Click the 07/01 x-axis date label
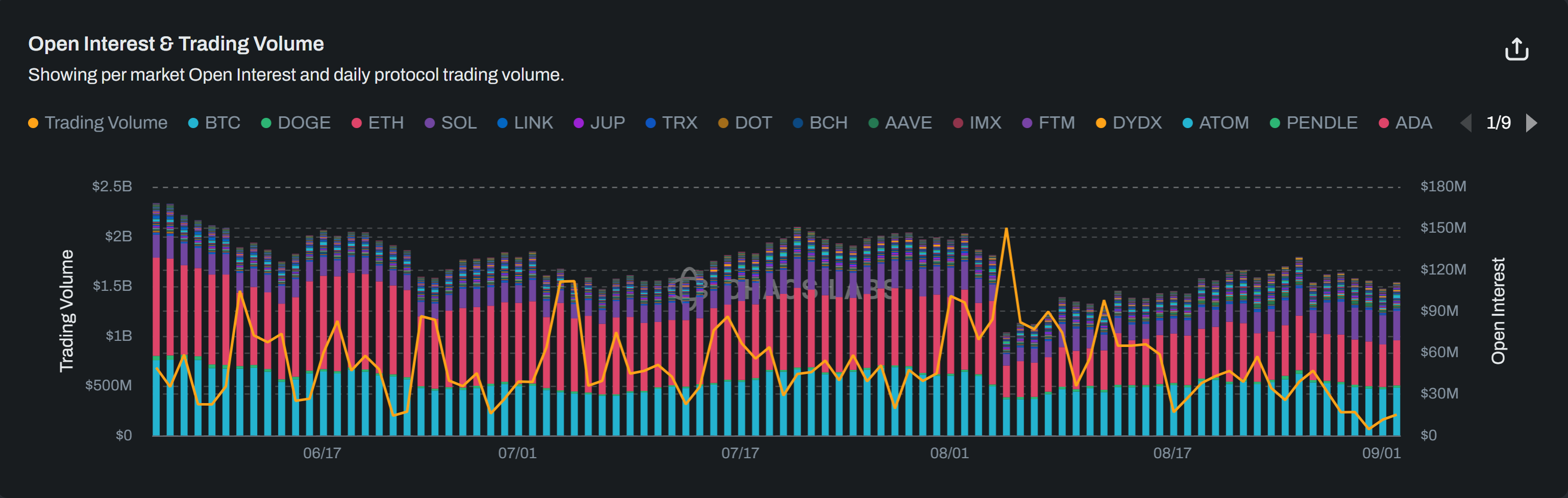This screenshot has height=498, width=1568. pos(517,453)
